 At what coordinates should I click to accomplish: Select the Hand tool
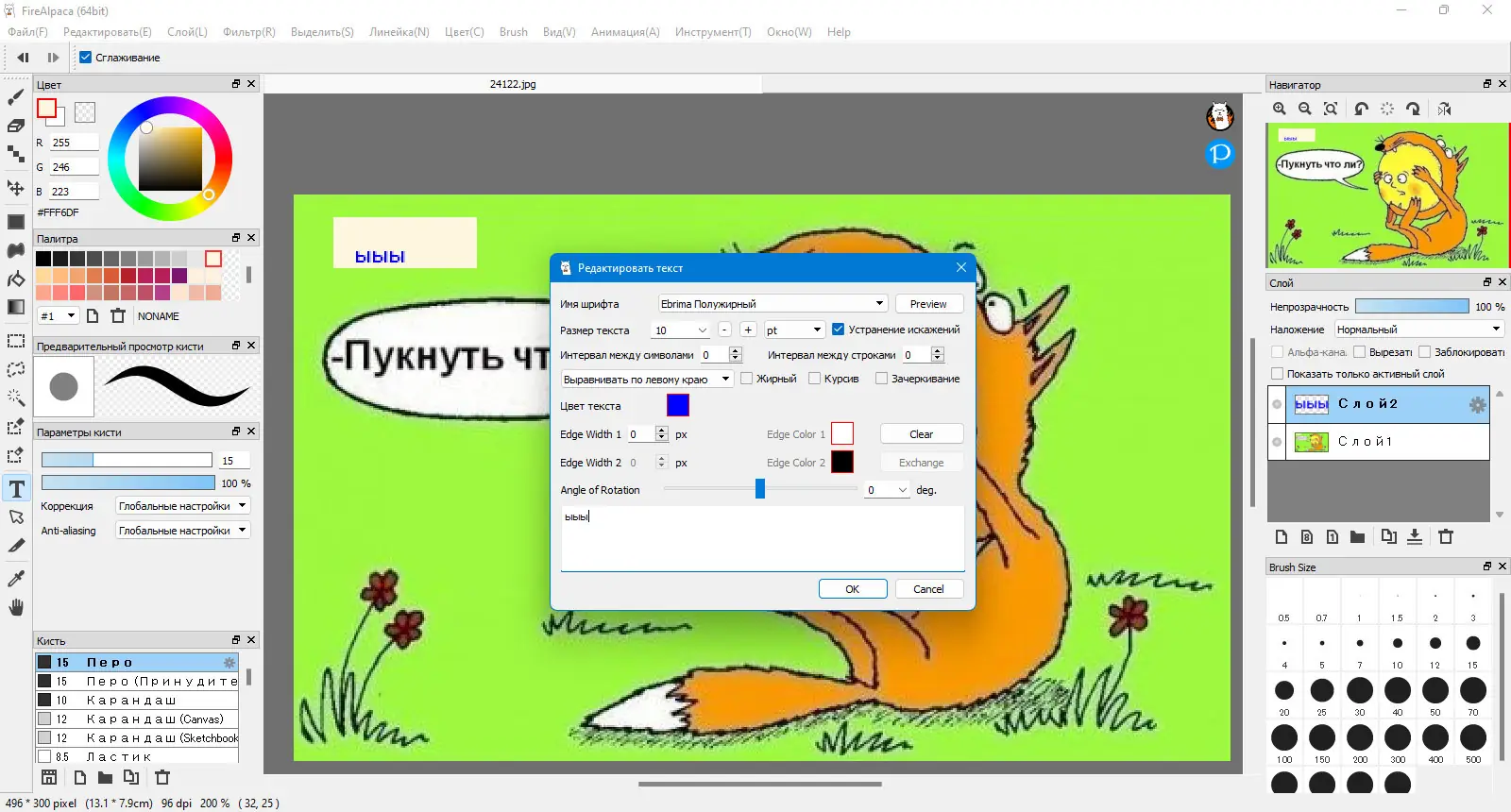click(x=16, y=607)
